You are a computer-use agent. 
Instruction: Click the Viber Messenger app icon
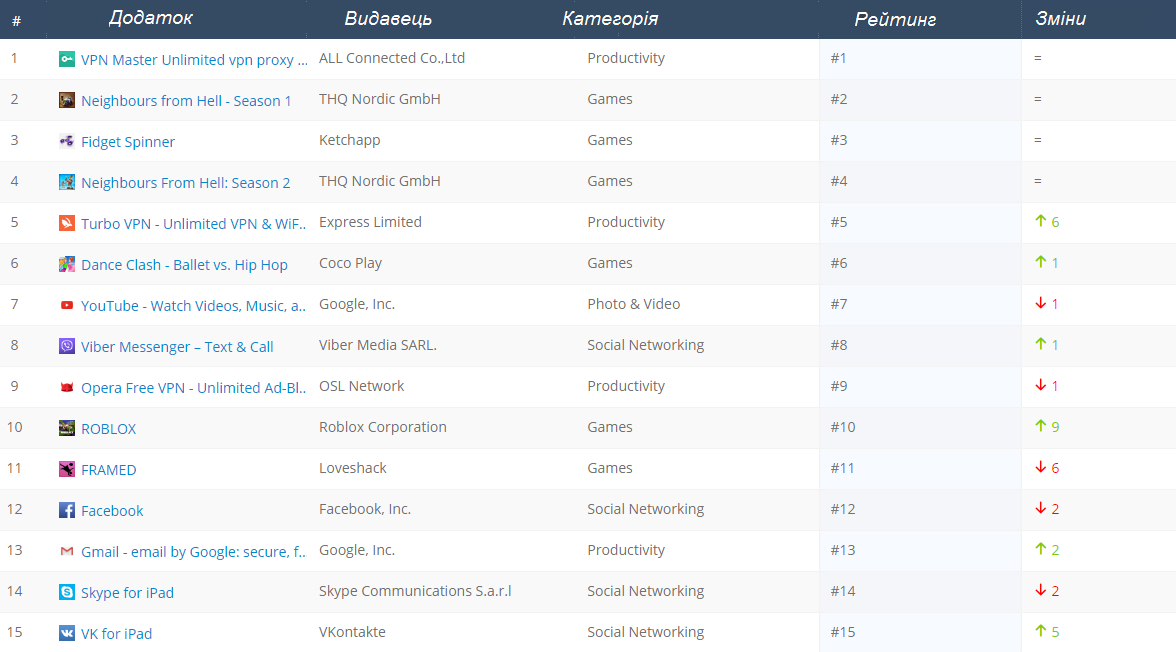(x=67, y=346)
